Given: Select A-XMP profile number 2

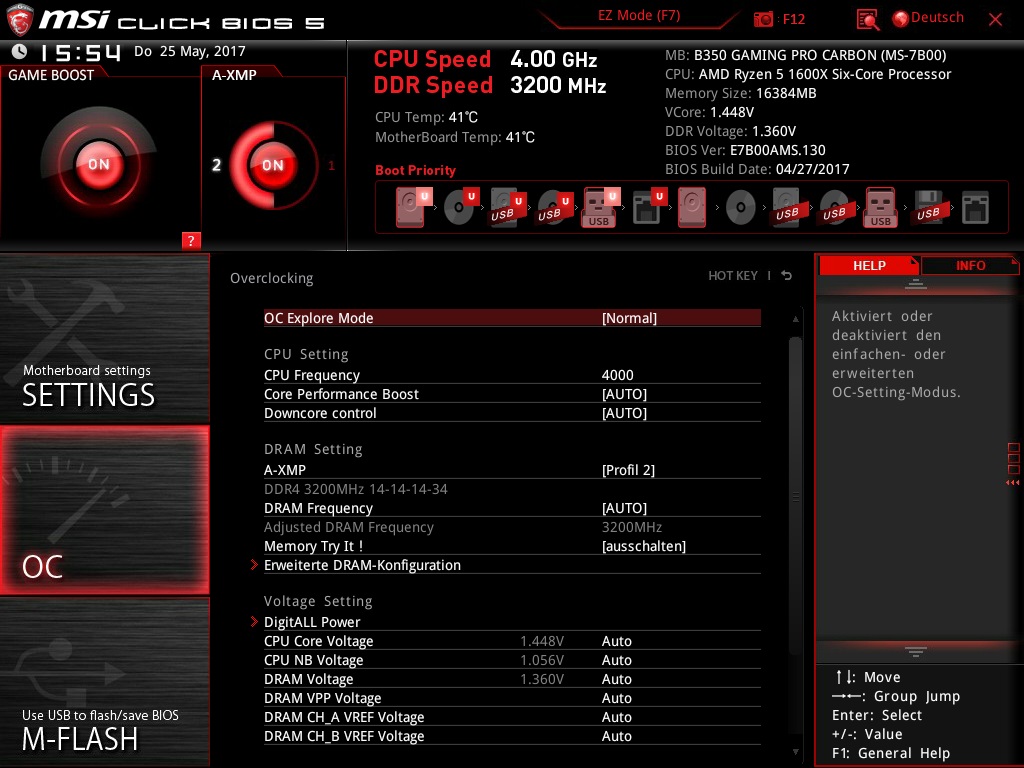Looking at the screenshot, I should point(217,165).
